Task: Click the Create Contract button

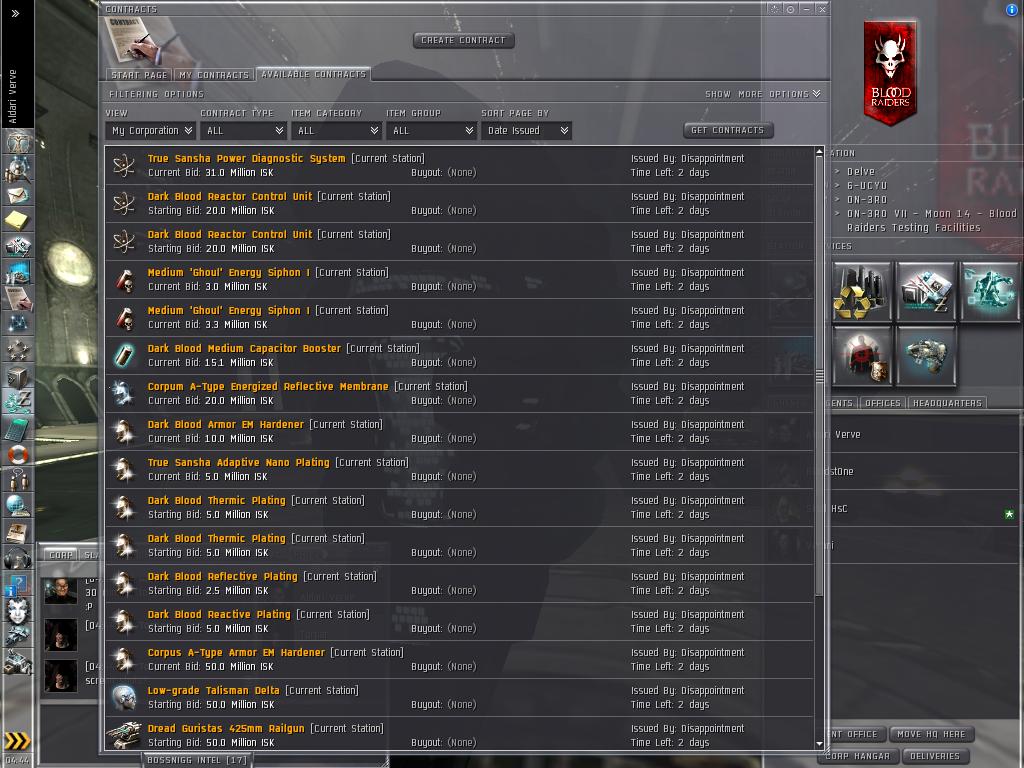Action: (464, 40)
